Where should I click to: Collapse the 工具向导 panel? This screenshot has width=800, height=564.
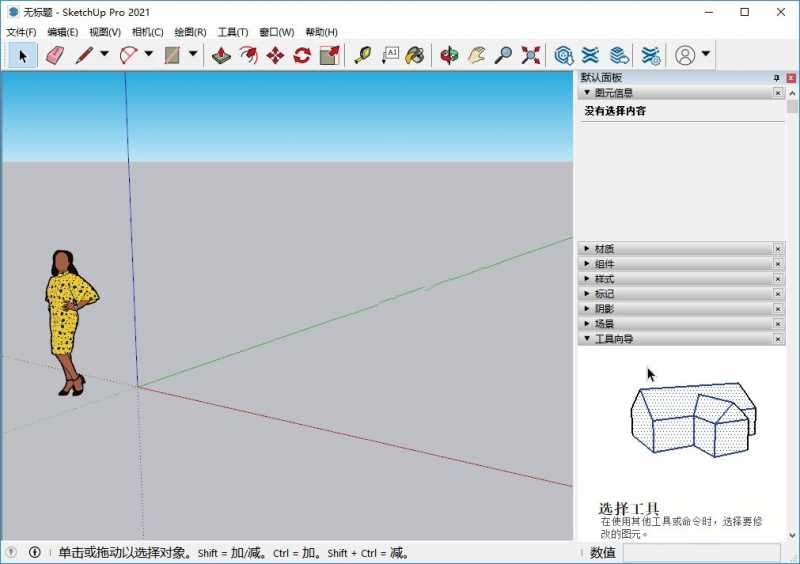pyautogui.click(x=587, y=338)
